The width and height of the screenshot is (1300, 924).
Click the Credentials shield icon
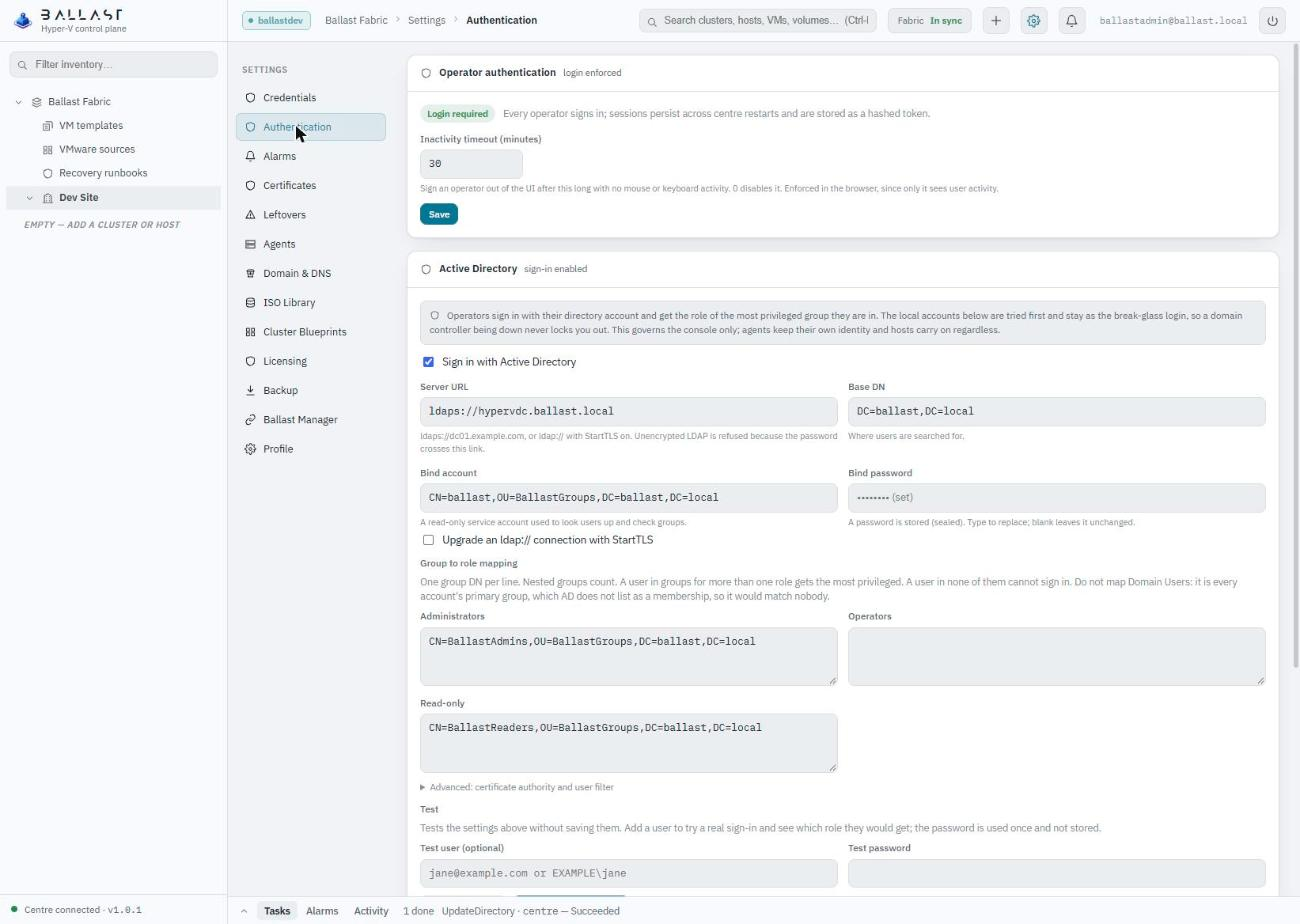click(250, 98)
